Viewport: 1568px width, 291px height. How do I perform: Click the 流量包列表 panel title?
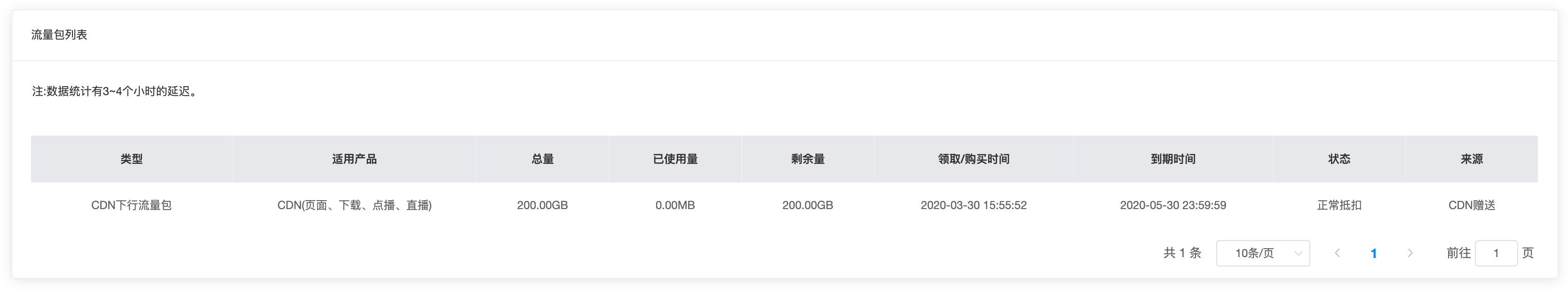tap(59, 35)
